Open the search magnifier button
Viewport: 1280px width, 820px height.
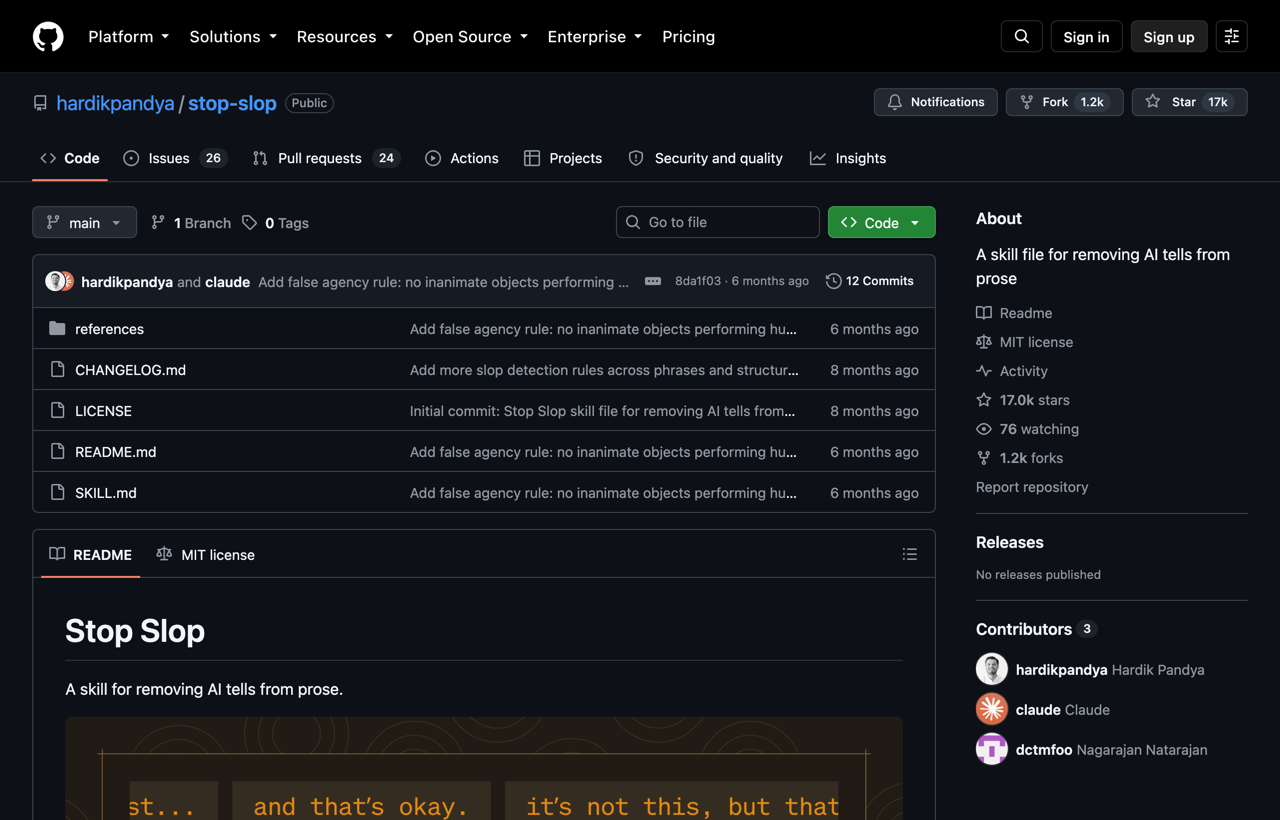click(x=1022, y=37)
